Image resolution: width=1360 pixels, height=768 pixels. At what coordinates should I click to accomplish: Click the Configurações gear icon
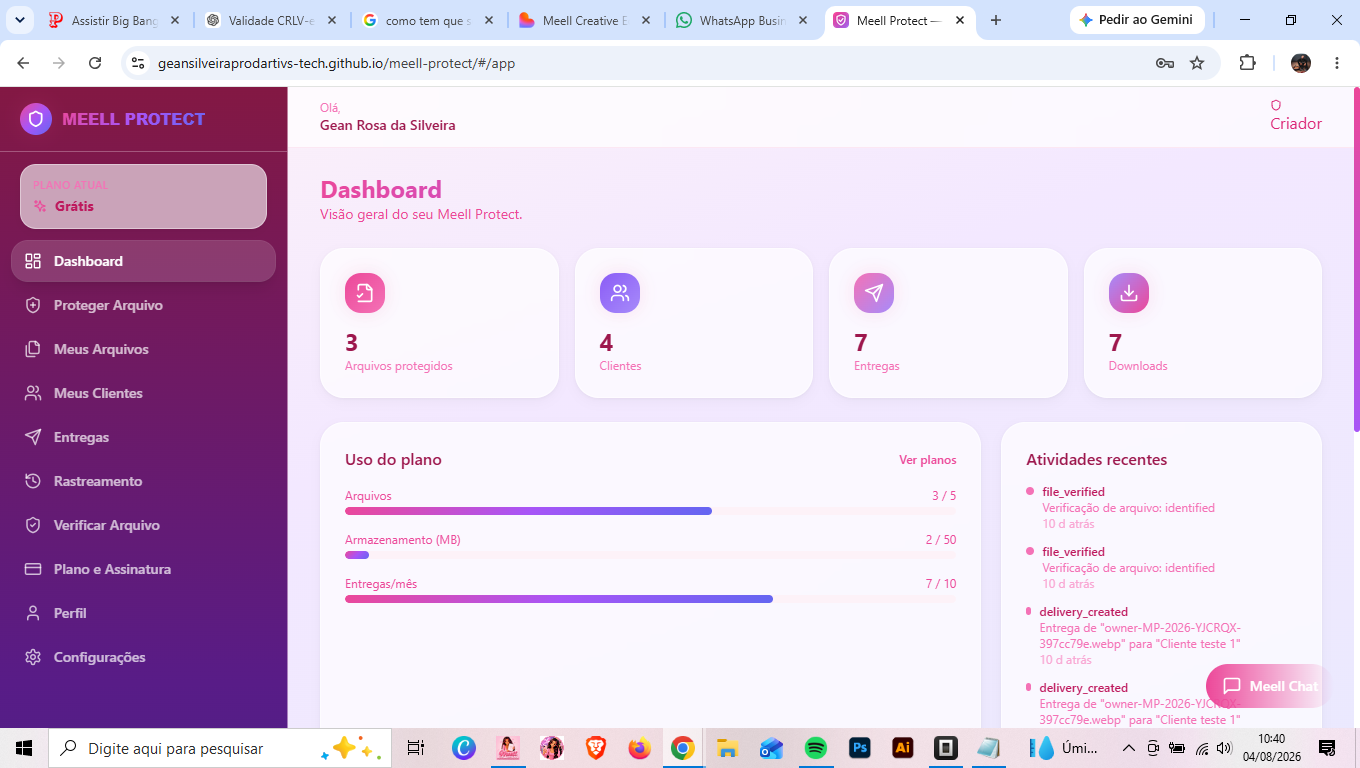click(x=33, y=657)
